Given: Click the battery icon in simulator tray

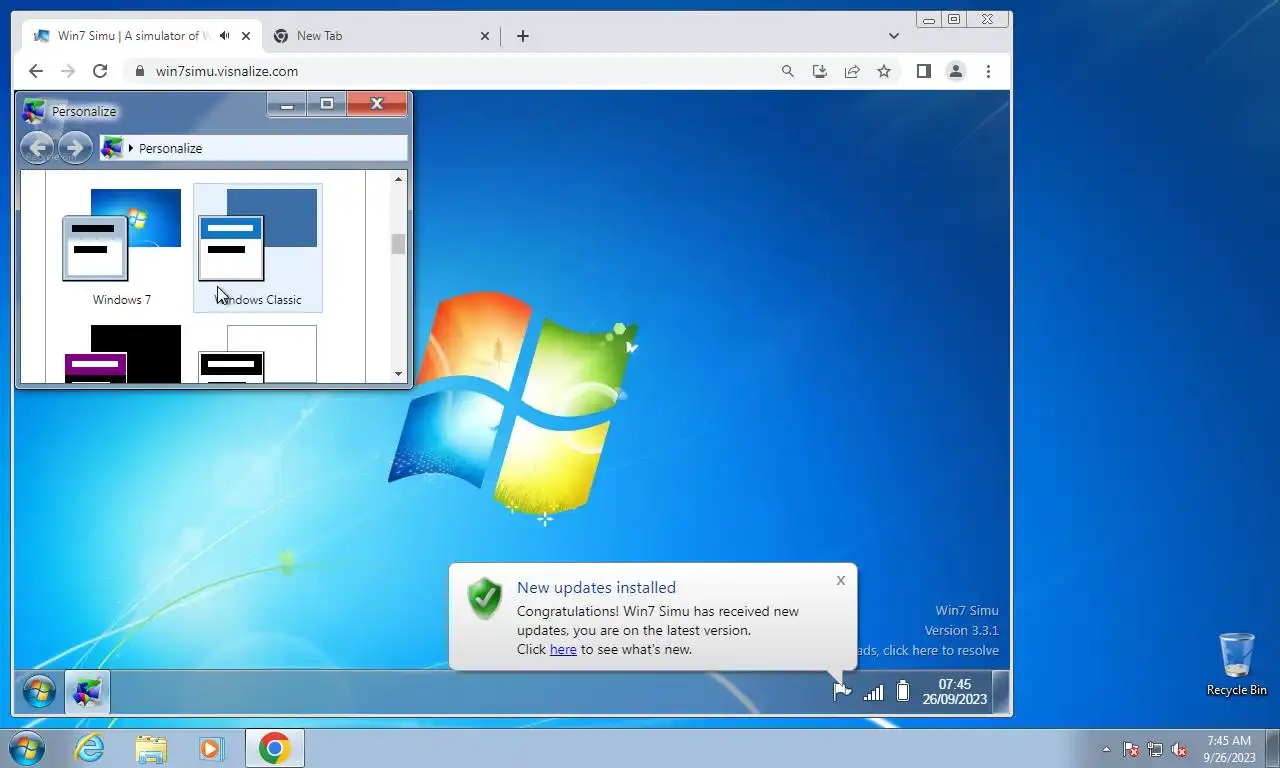Looking at the screenshot, I should [x=903, y=691].
